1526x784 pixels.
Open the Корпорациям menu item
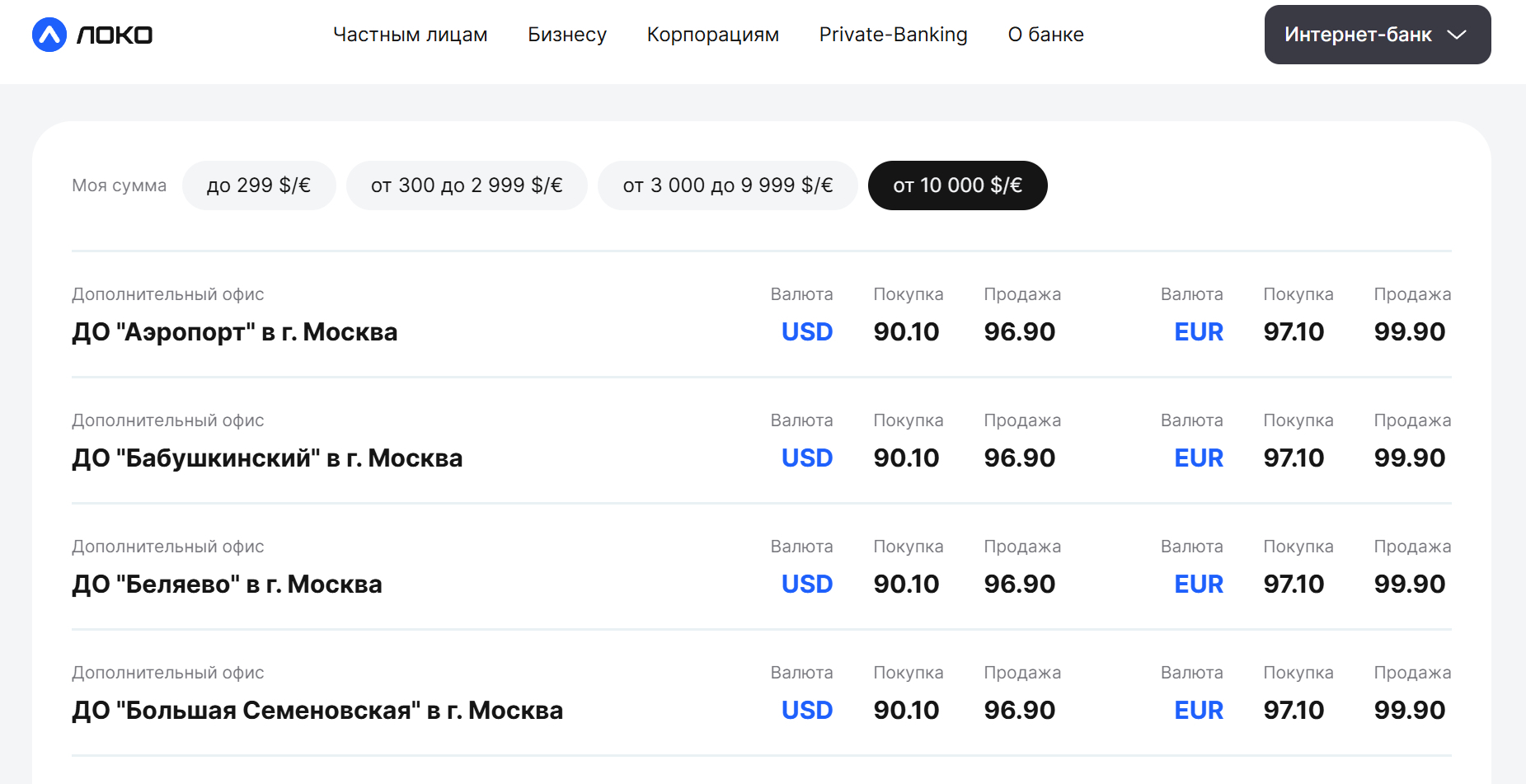712,35
